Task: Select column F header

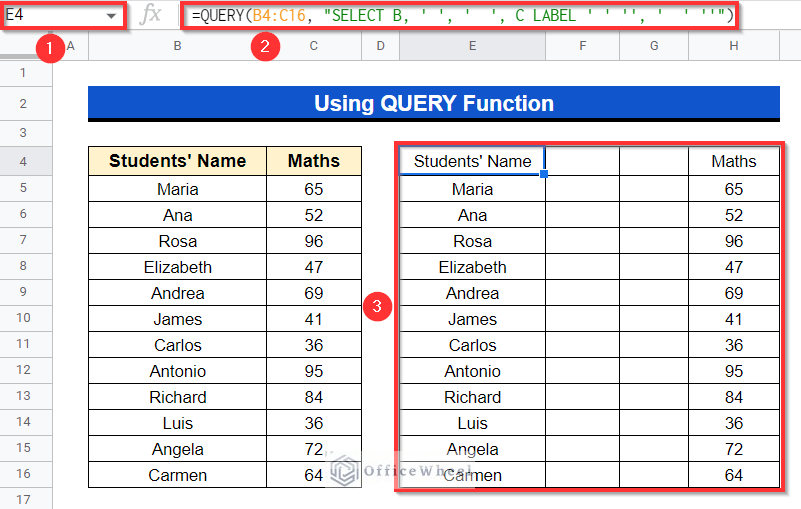Action: pos(582,46)
